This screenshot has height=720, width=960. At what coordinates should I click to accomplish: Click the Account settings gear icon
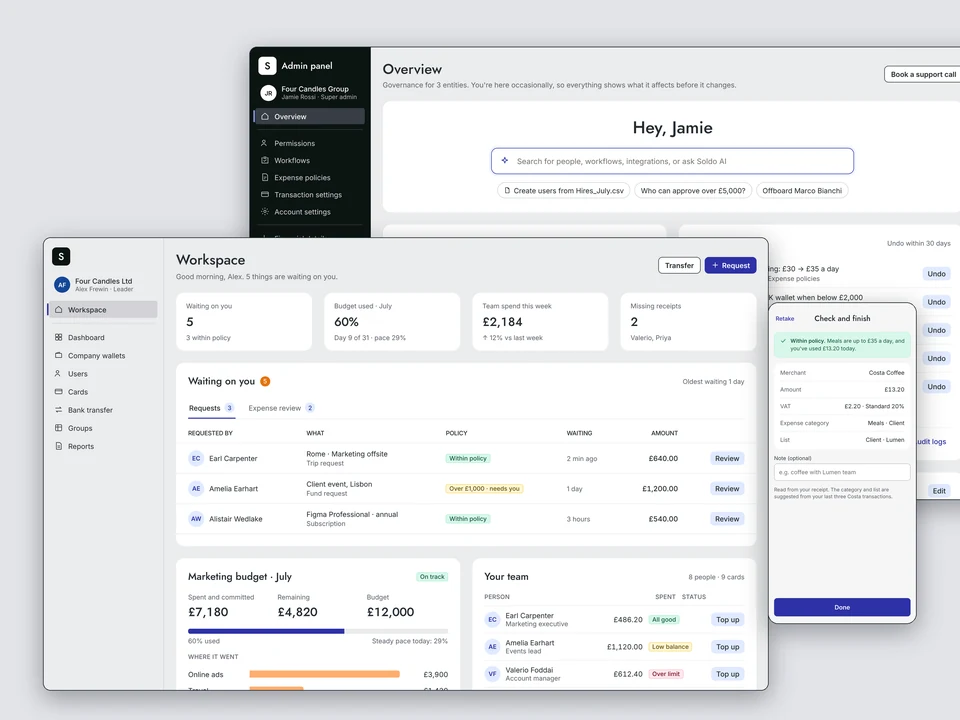tap(264, 212)
